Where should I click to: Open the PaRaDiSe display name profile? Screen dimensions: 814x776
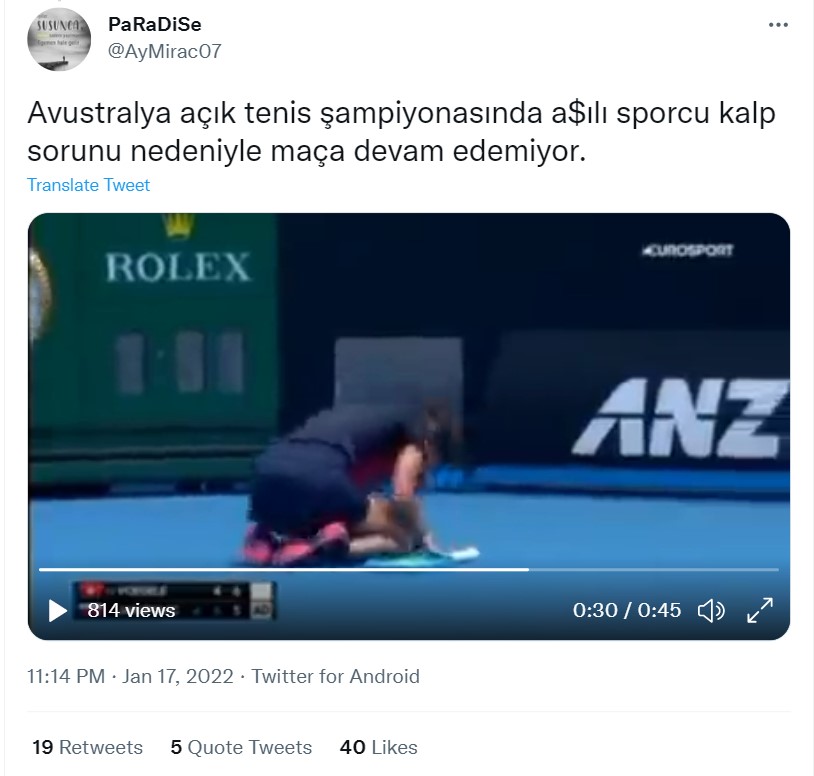pyautogui.click(x=155, y=24)
